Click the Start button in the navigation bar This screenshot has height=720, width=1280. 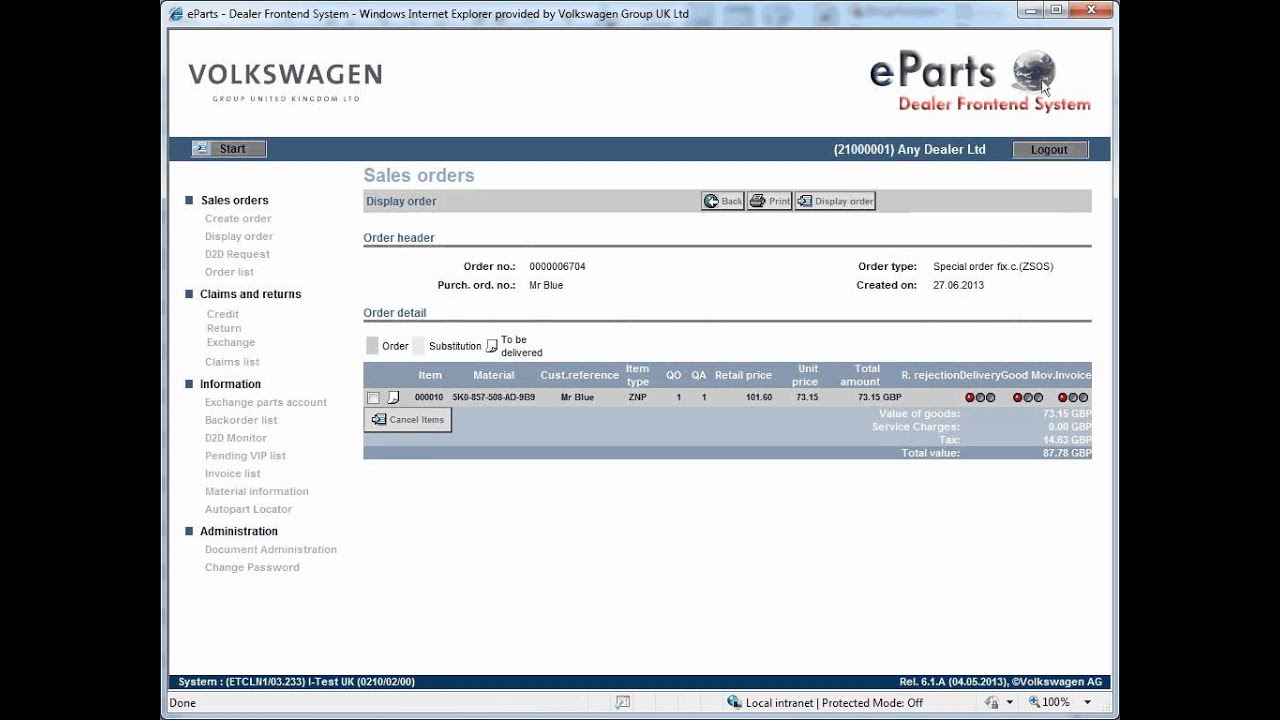pos(229,149)
